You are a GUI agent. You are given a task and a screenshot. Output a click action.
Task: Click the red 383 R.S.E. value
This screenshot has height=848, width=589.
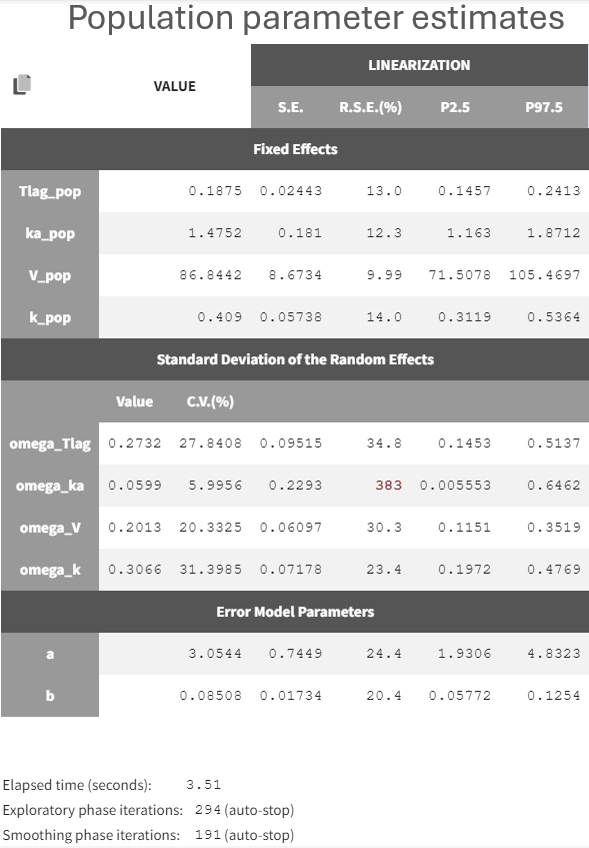[x=388, y=485]
